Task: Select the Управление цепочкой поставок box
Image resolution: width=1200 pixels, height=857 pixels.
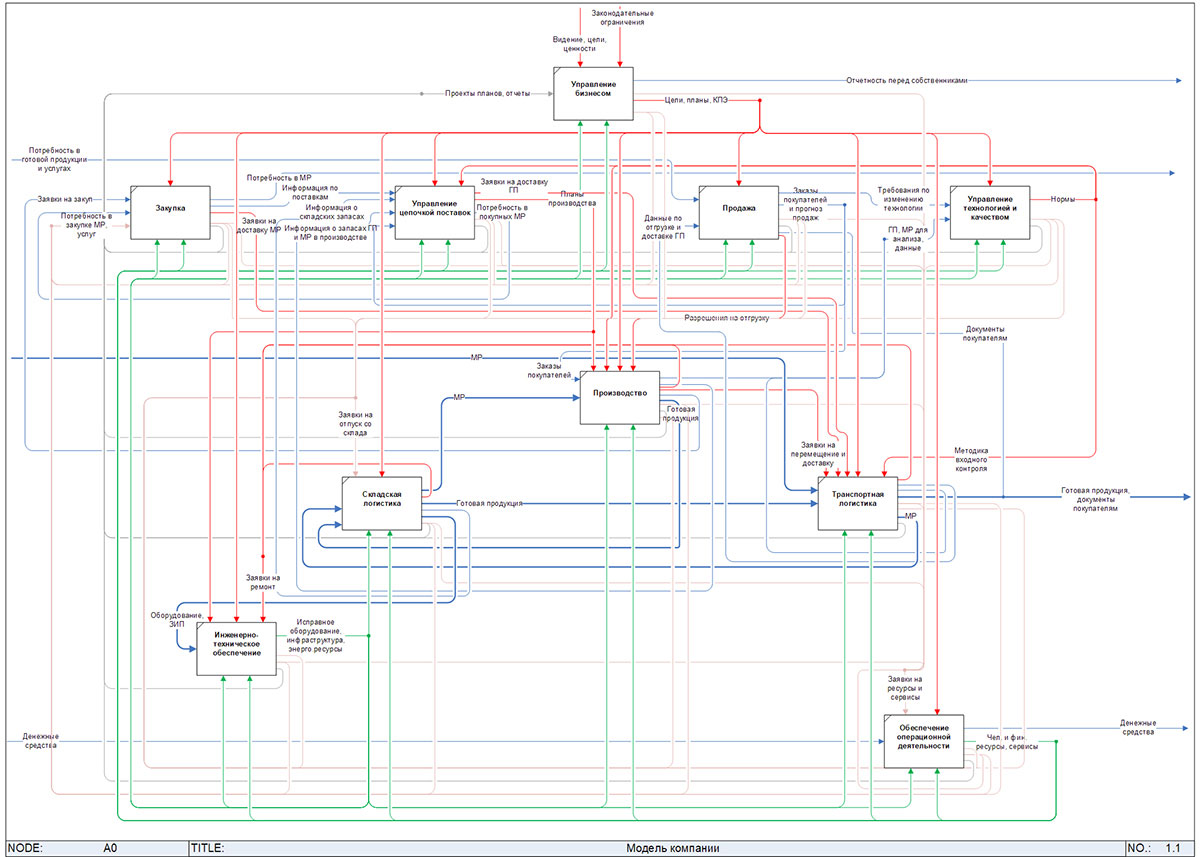Action: point(434,212)
